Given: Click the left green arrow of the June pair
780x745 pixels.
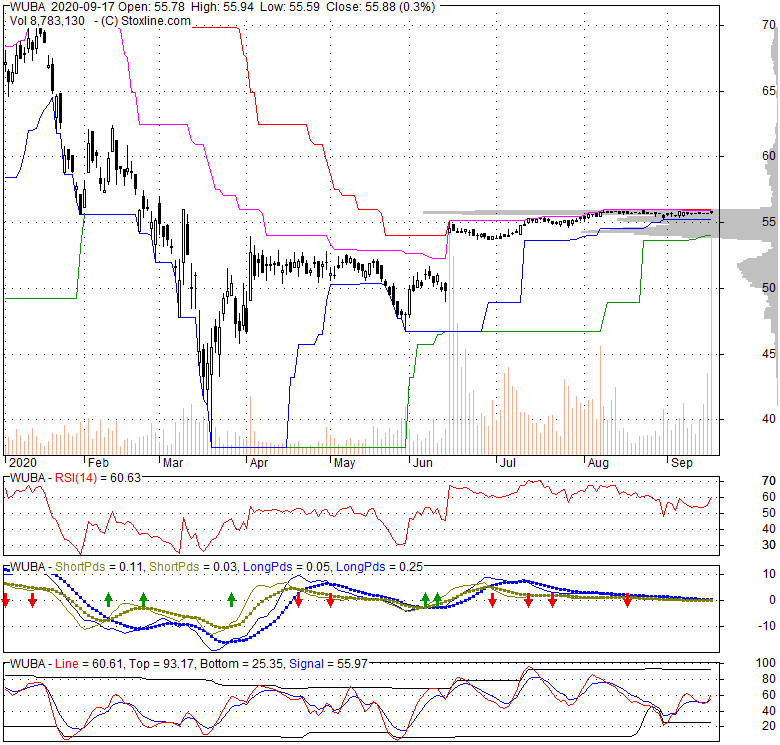Looking at the screenshot, I should click(425, 599).
